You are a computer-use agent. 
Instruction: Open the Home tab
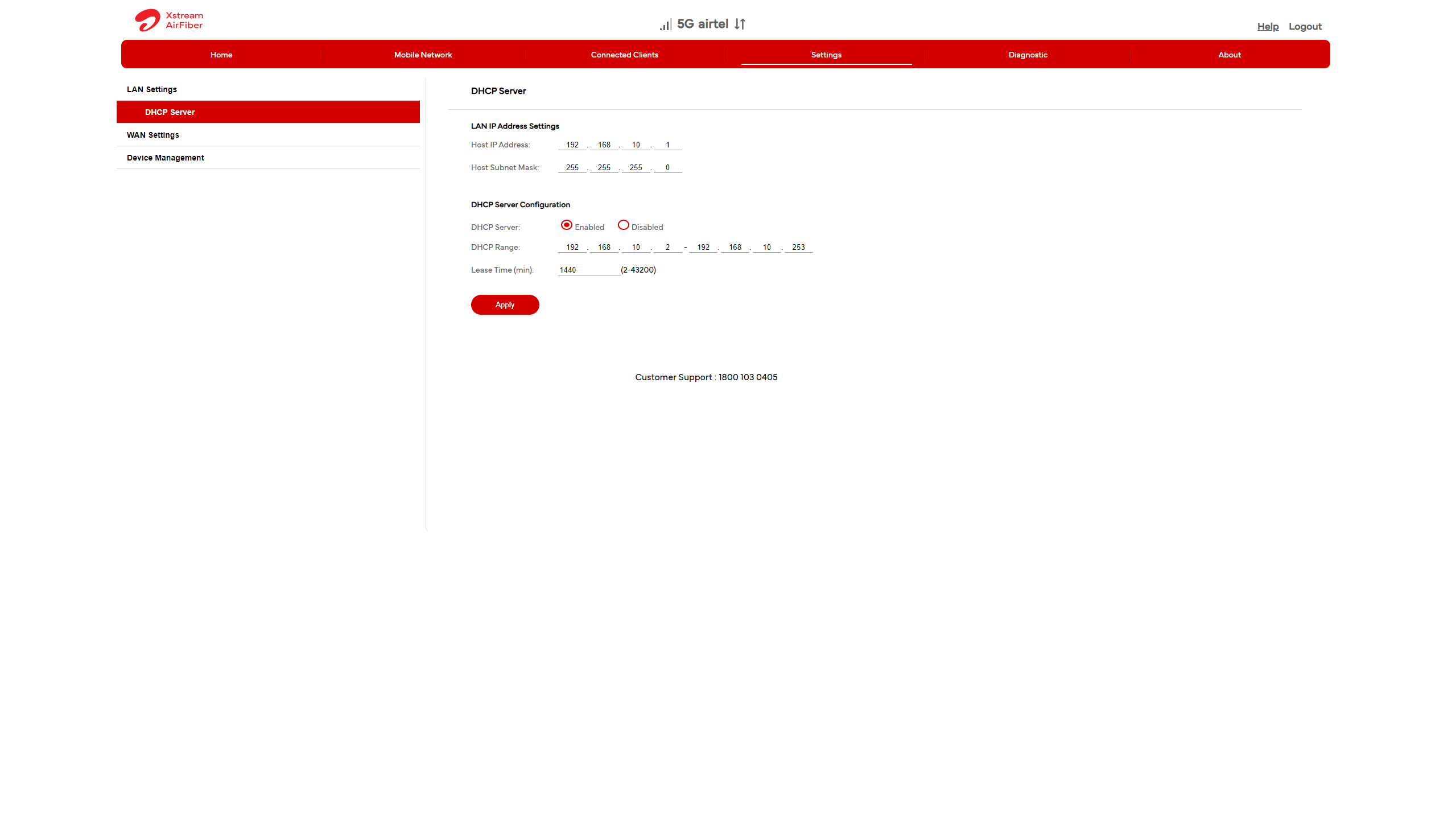221,55
